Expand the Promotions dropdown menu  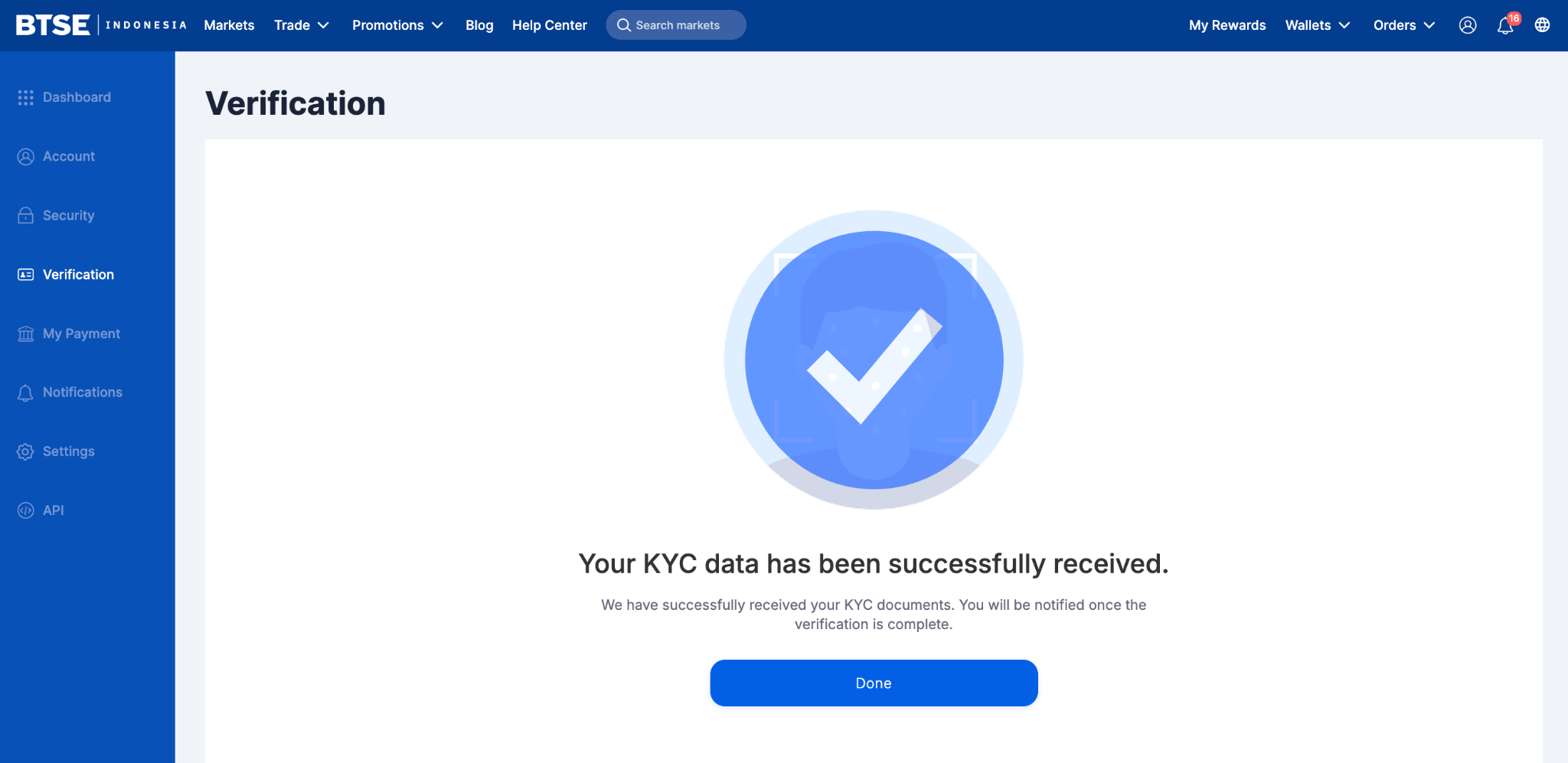(x=397, y=25)
